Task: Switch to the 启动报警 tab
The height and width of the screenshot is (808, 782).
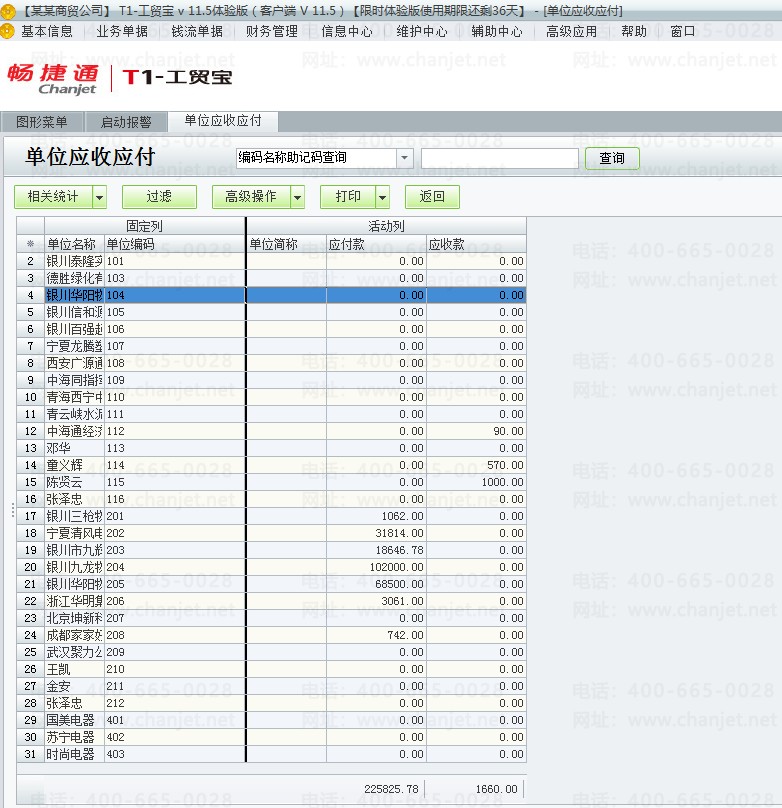Action: (126, 122)
